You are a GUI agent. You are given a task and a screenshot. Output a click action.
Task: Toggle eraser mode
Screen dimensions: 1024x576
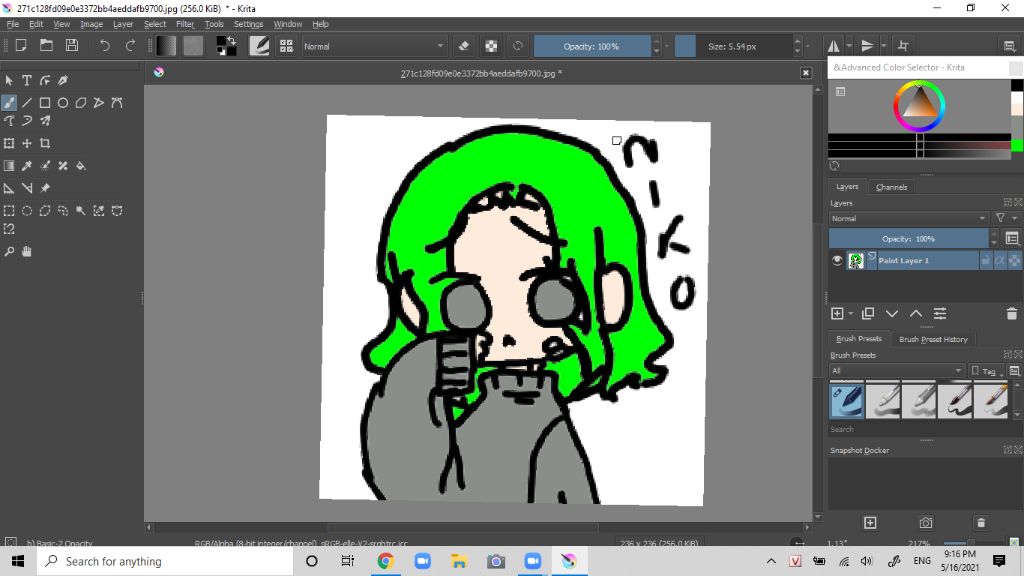(x=464, y=46)
